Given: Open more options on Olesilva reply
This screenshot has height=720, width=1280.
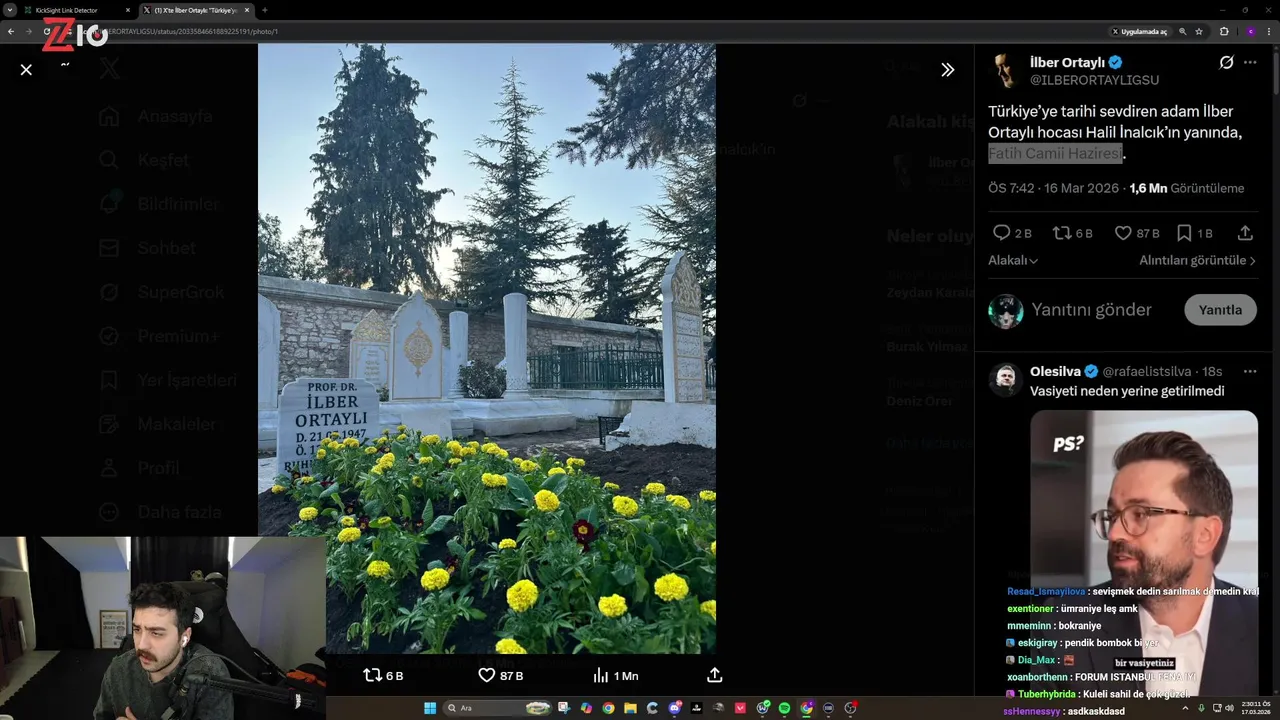Looking at the screenshot, I should 1250,372.
